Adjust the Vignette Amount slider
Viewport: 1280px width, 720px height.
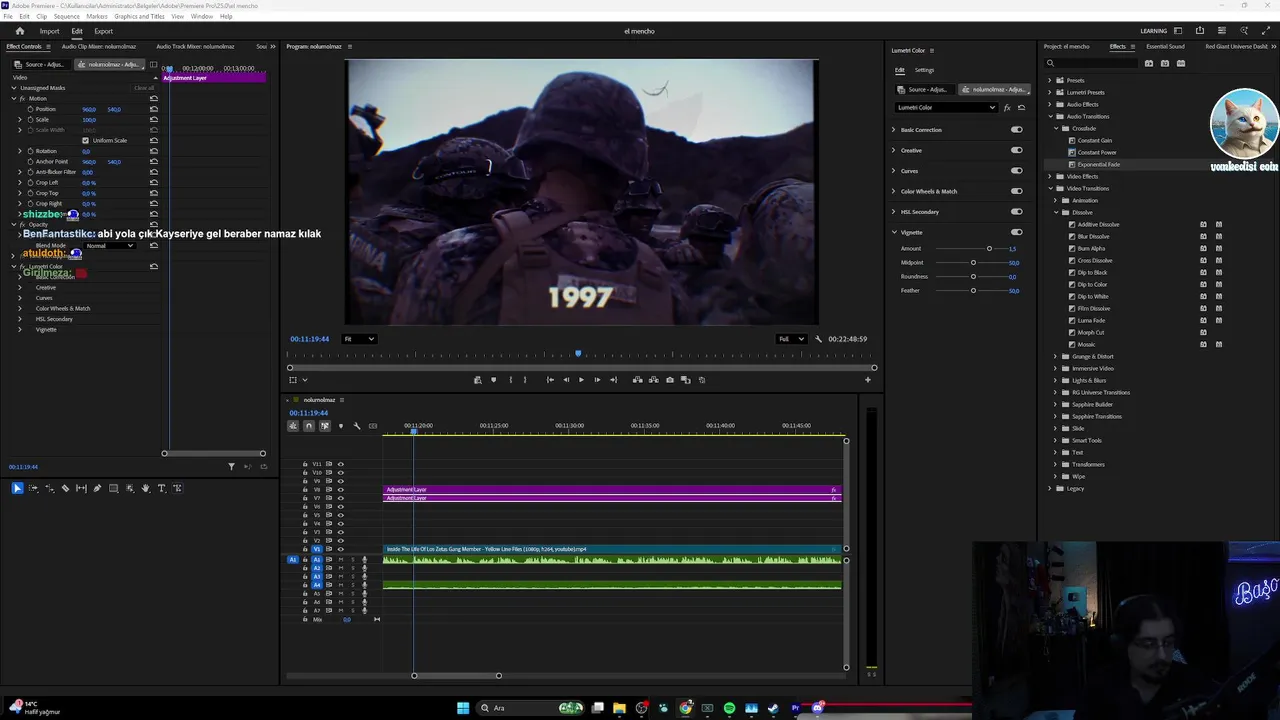click(989, 248)
